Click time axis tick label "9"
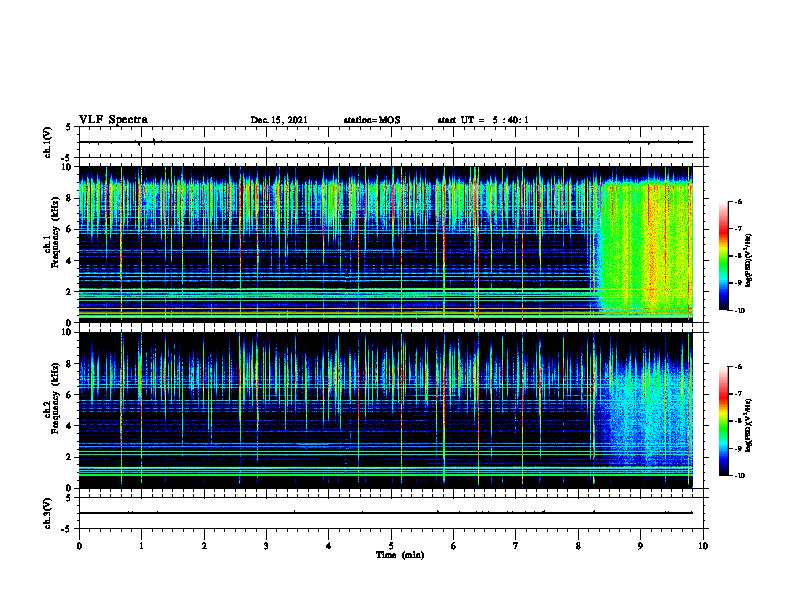The width and height of the screenshot is (792, 612). tap(640, 546)
